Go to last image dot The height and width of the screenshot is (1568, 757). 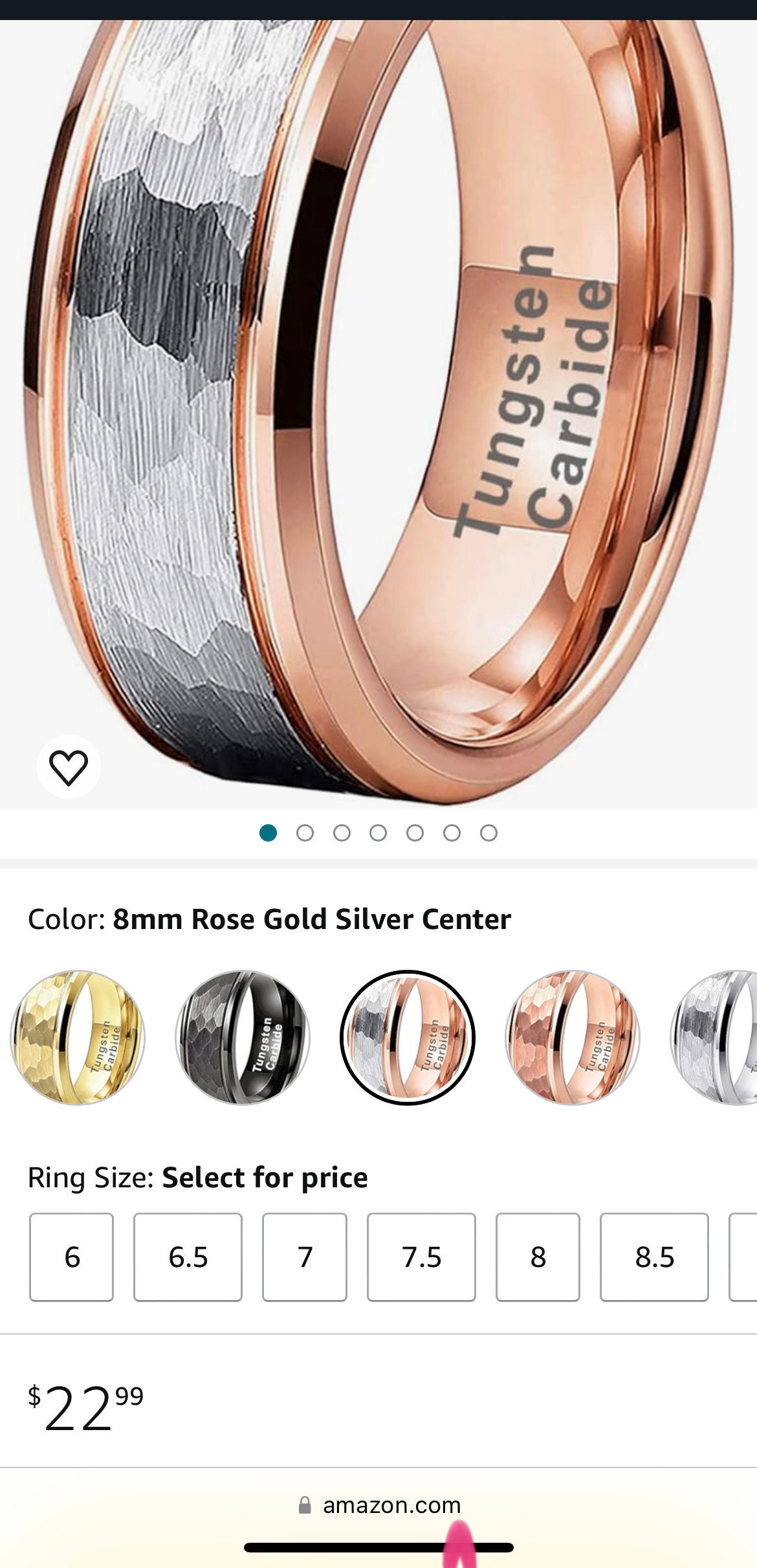pos(489,833)
